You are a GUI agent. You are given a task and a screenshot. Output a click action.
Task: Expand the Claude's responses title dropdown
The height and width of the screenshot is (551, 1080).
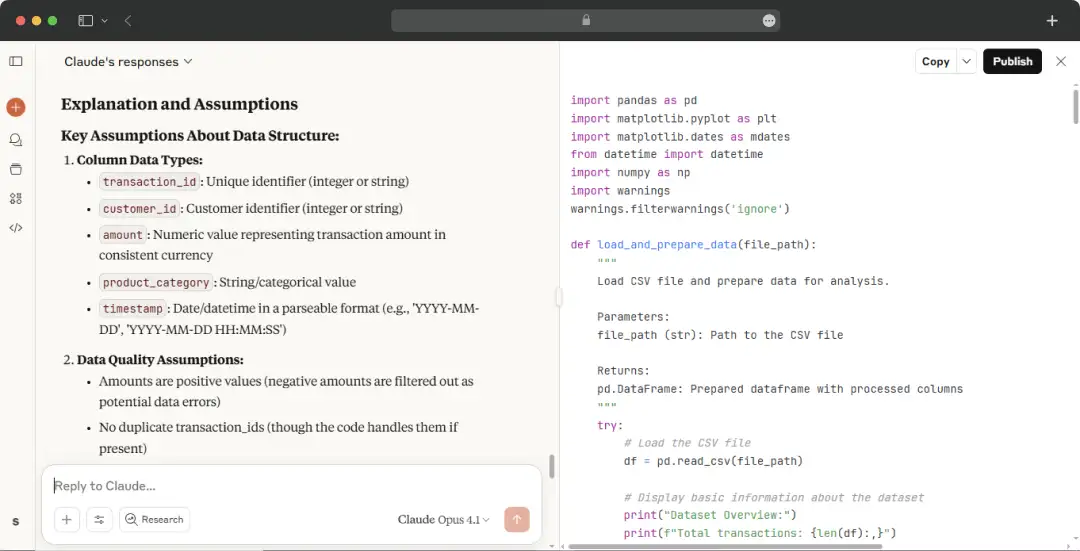(128, 61)
